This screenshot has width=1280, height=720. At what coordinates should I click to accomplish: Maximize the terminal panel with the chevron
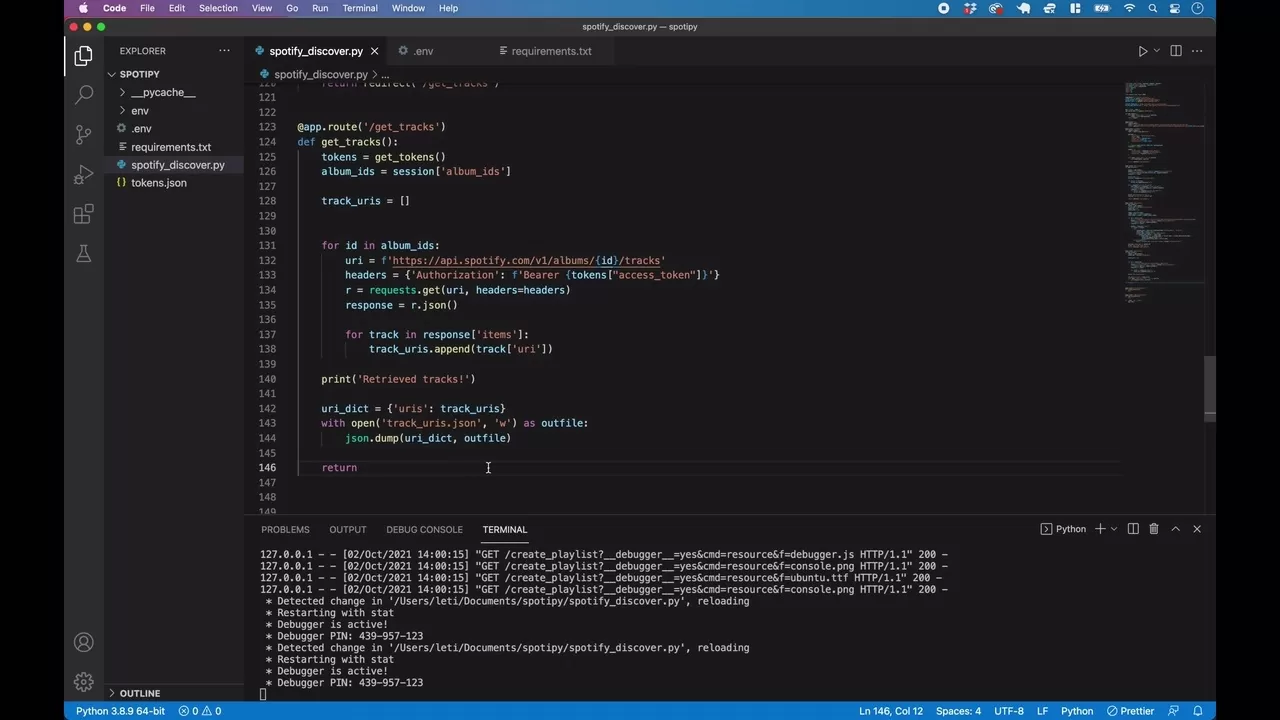tap(1176, 529)
